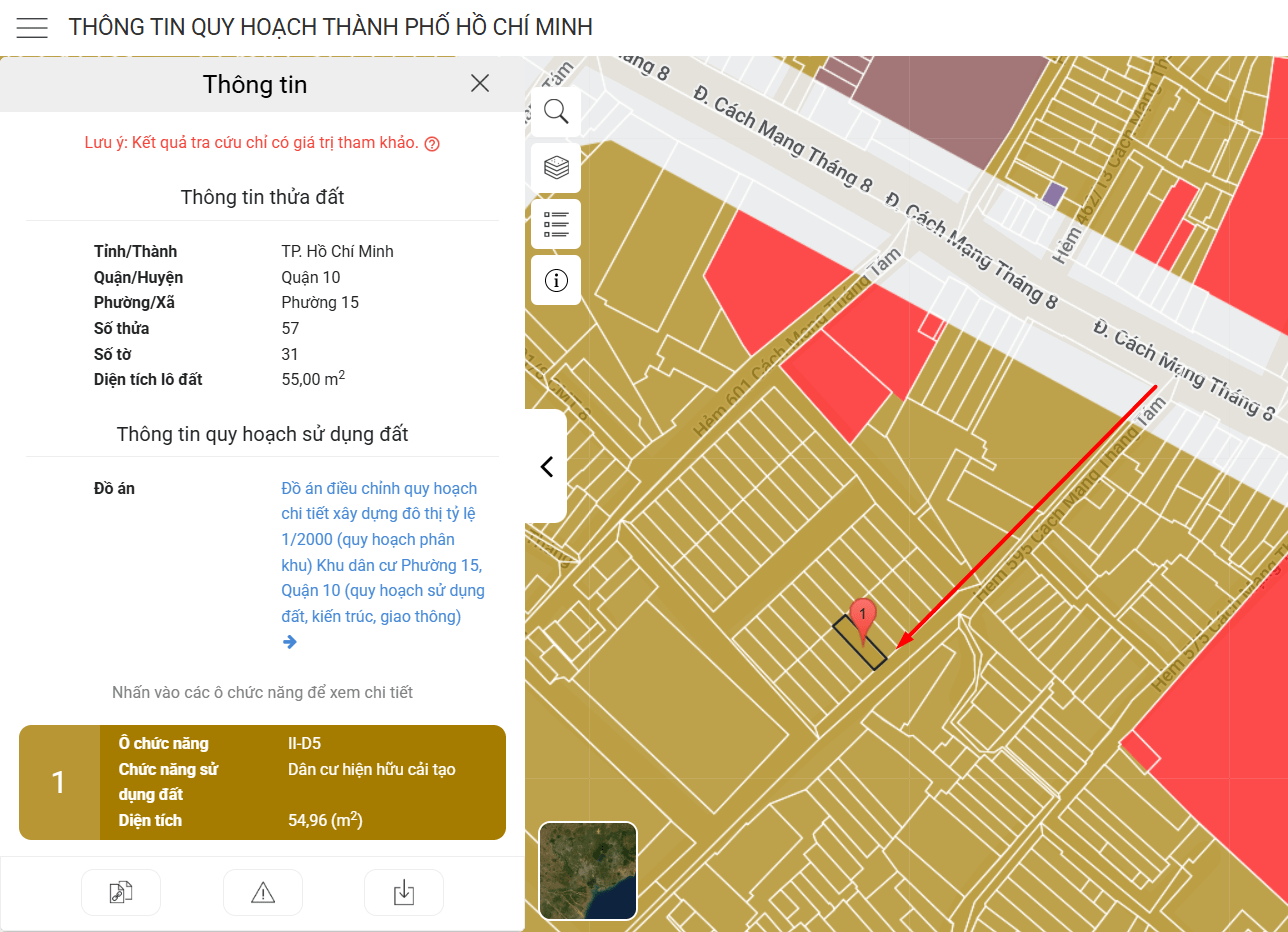This screenshot has height=932, width=1288.
Task: Close the Thông tin panel
Action: tap(480, 83)
